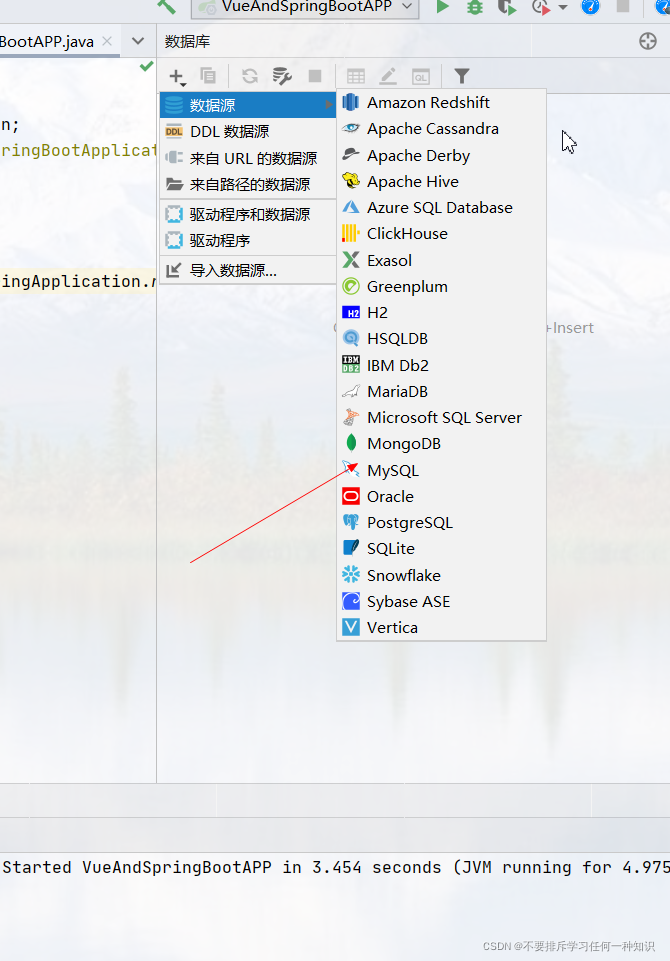Click the plus (New) button in Database toolbar
The width and height of the screenshot is (670, 961).
coord(177,77)
